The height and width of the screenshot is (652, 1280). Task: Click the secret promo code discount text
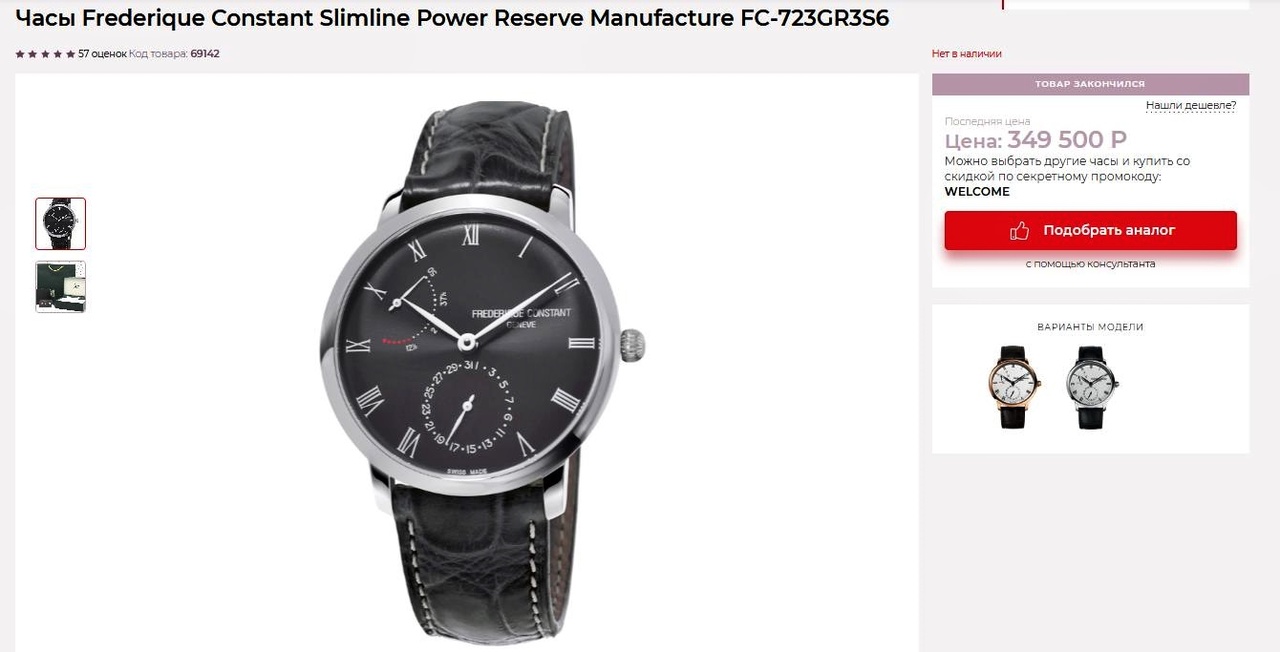(x=1067, y=169)
